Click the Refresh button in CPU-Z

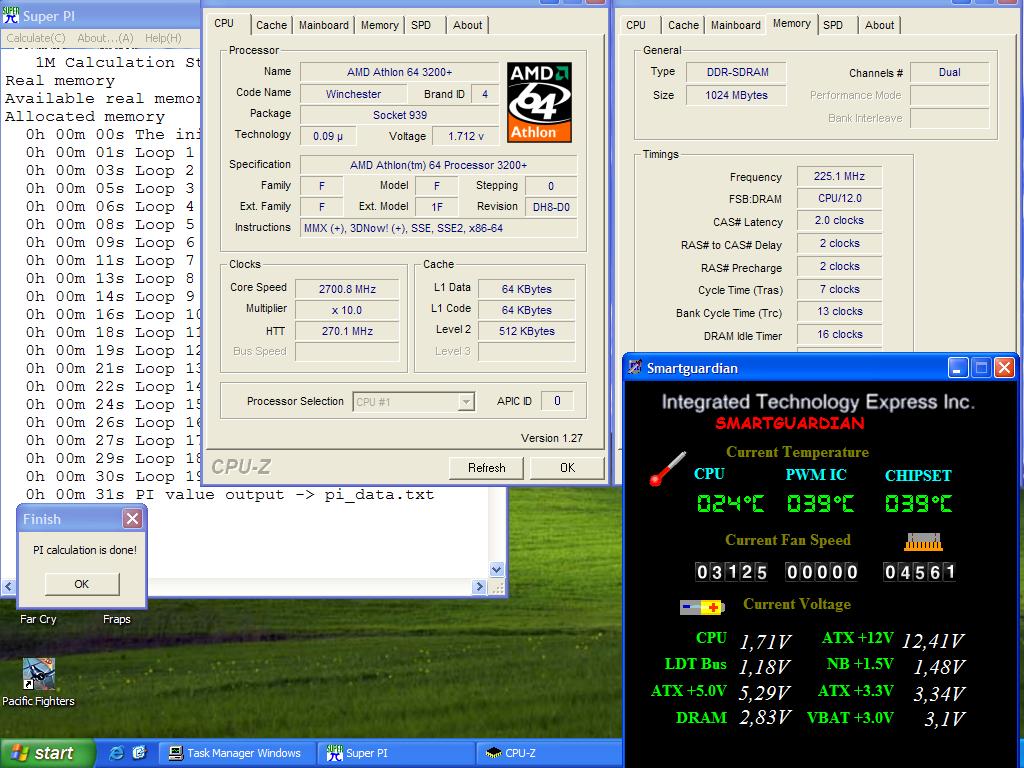pos(487,468)
